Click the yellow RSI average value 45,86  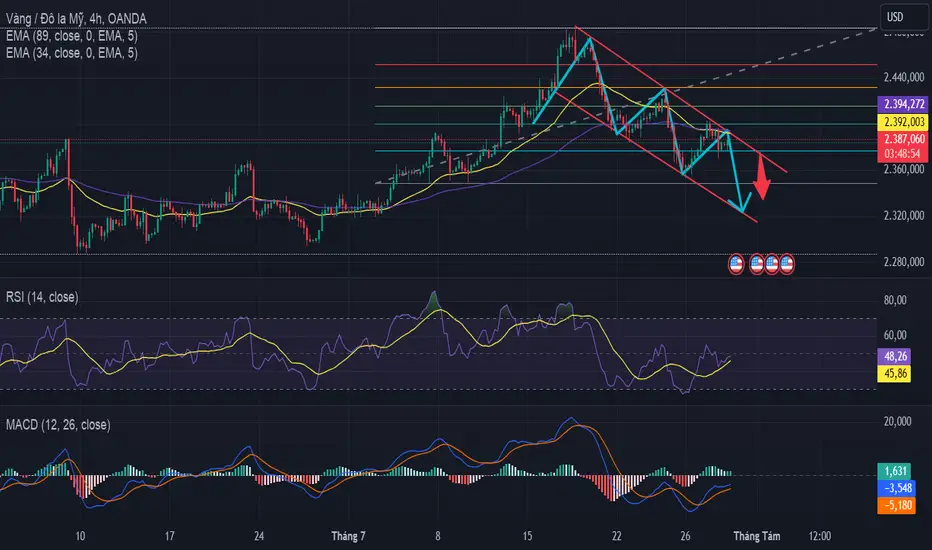pyautogui.click(x=895, y=373)
